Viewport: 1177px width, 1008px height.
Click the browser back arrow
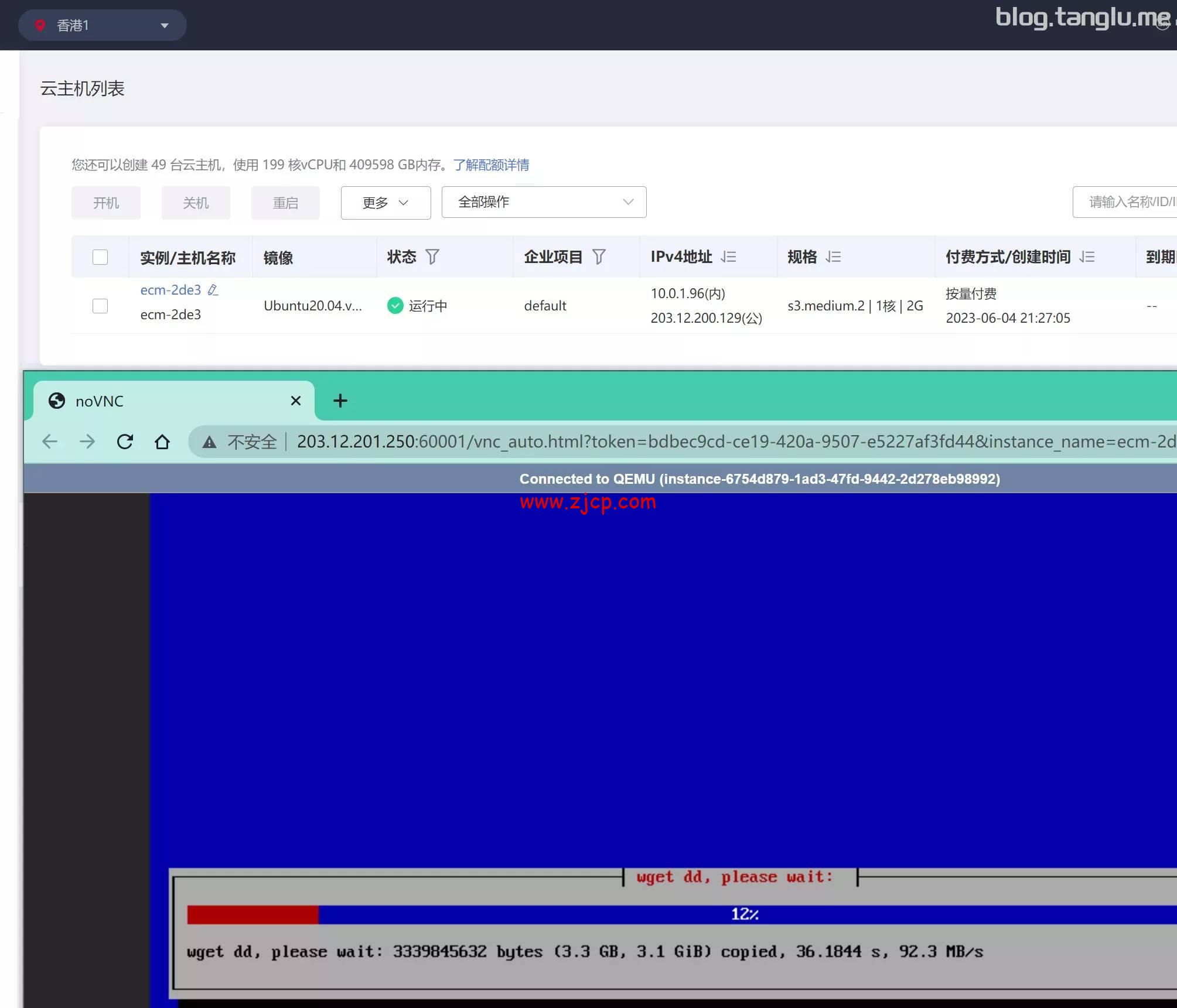[50, 442]
